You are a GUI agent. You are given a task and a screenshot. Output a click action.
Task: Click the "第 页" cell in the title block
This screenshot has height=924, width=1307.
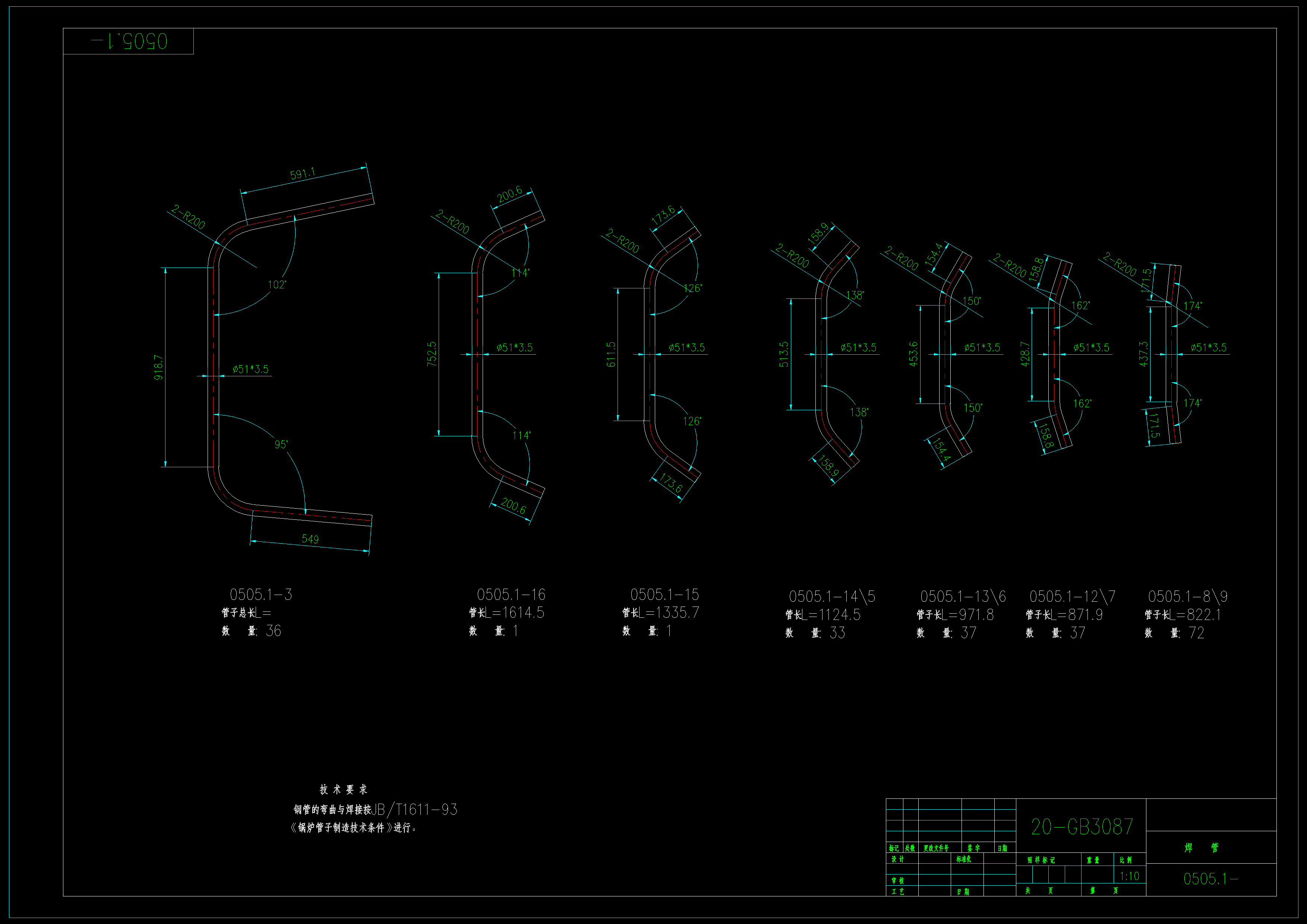[1104, 890]
